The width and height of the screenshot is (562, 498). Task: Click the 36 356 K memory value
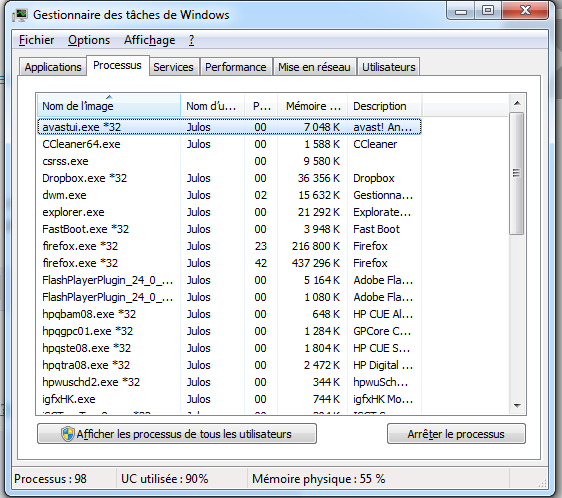[319, 178]
